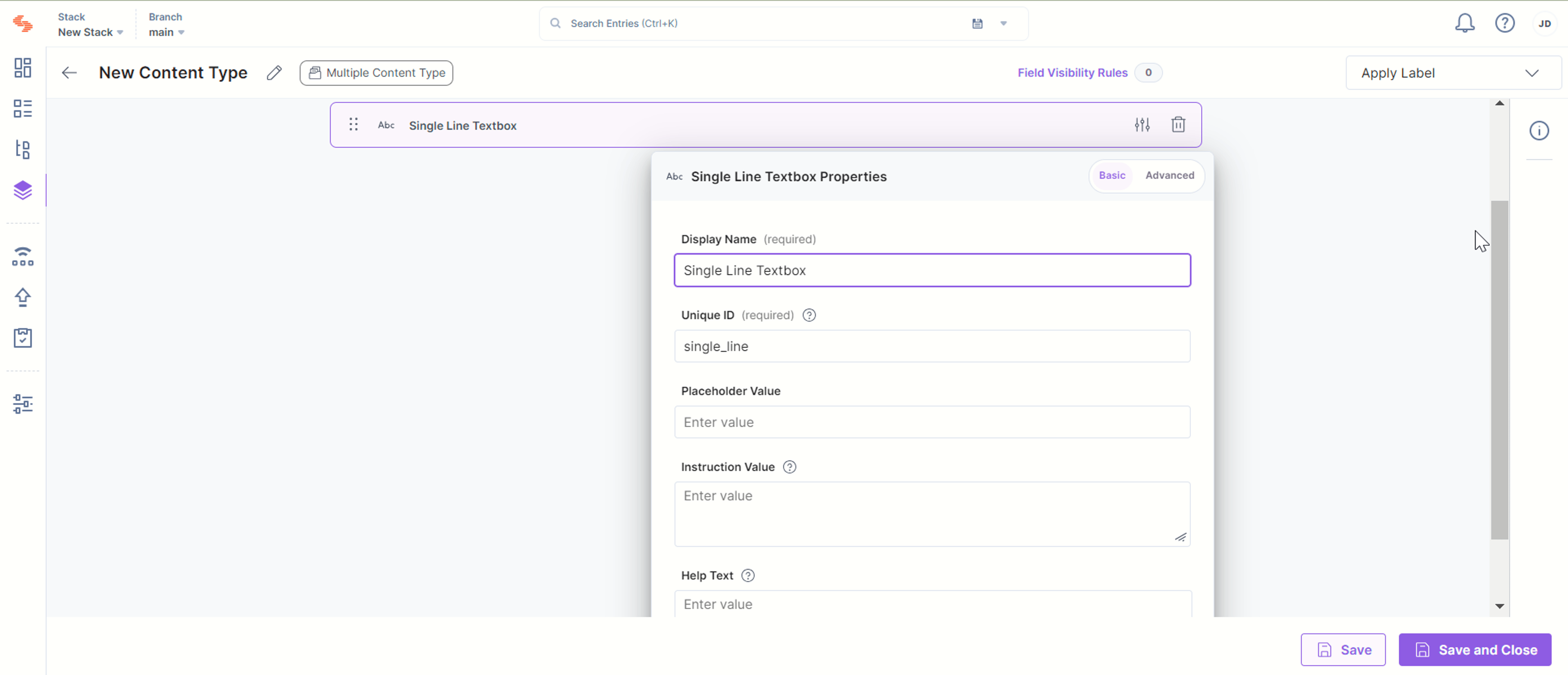Open the Publish Queue icon in sidebar
This screenshot has height=675, width=1568.
click(22, 256)
